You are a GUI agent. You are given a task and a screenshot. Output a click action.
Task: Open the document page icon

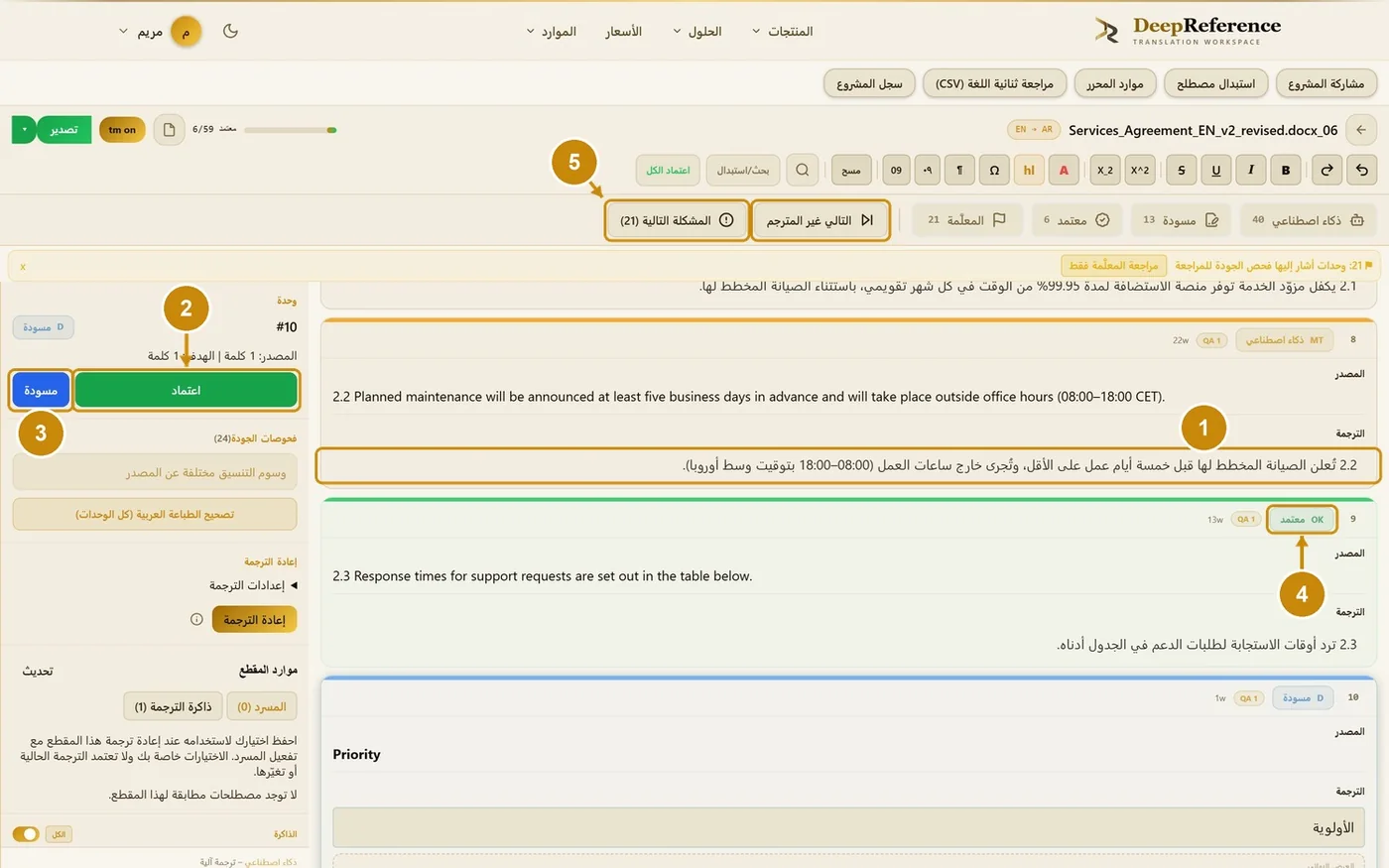169,130
